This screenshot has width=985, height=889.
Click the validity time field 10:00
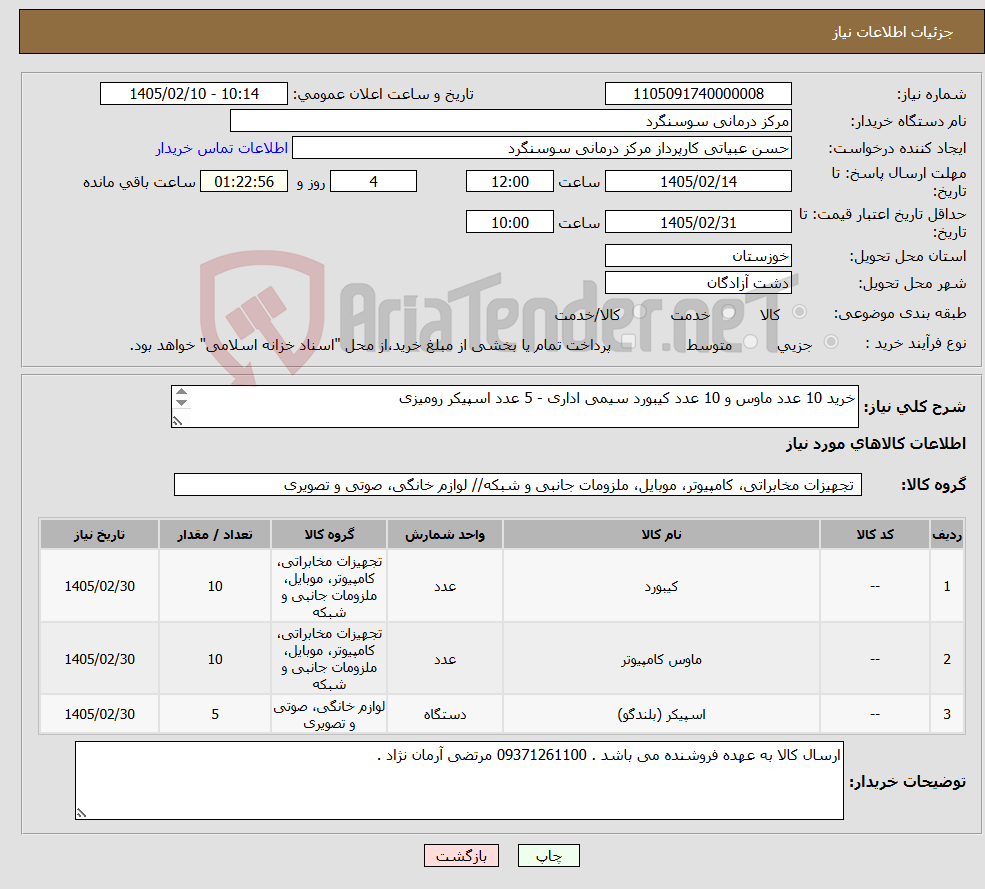click(x=509, y=222)
